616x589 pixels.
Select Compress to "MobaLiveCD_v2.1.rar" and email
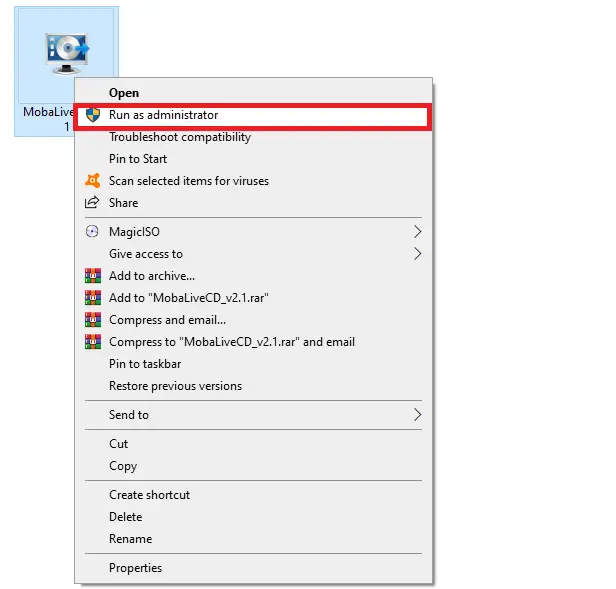coord(253,342)
